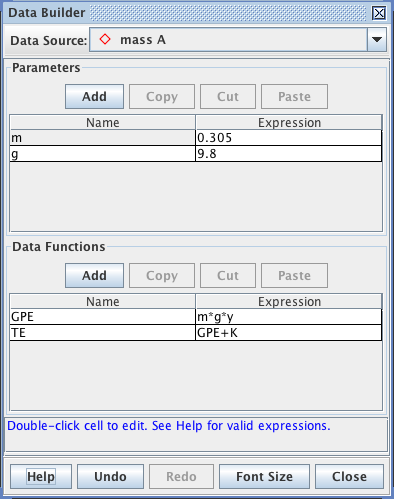Add a new parameter
Screen dimensions: 394x499
[94, 97]
